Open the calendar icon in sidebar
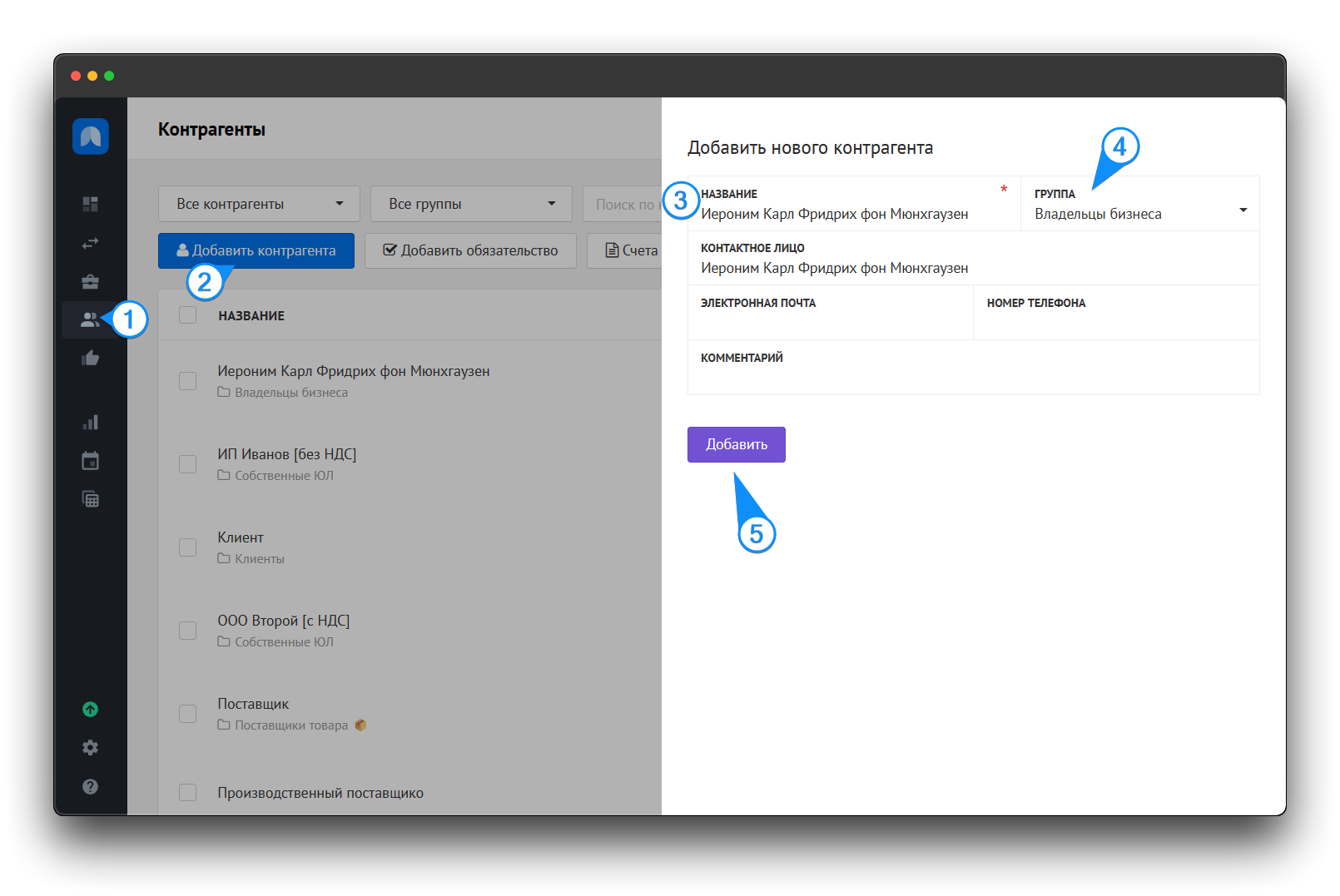The image size is (1340, 896). tap(91, 461)
